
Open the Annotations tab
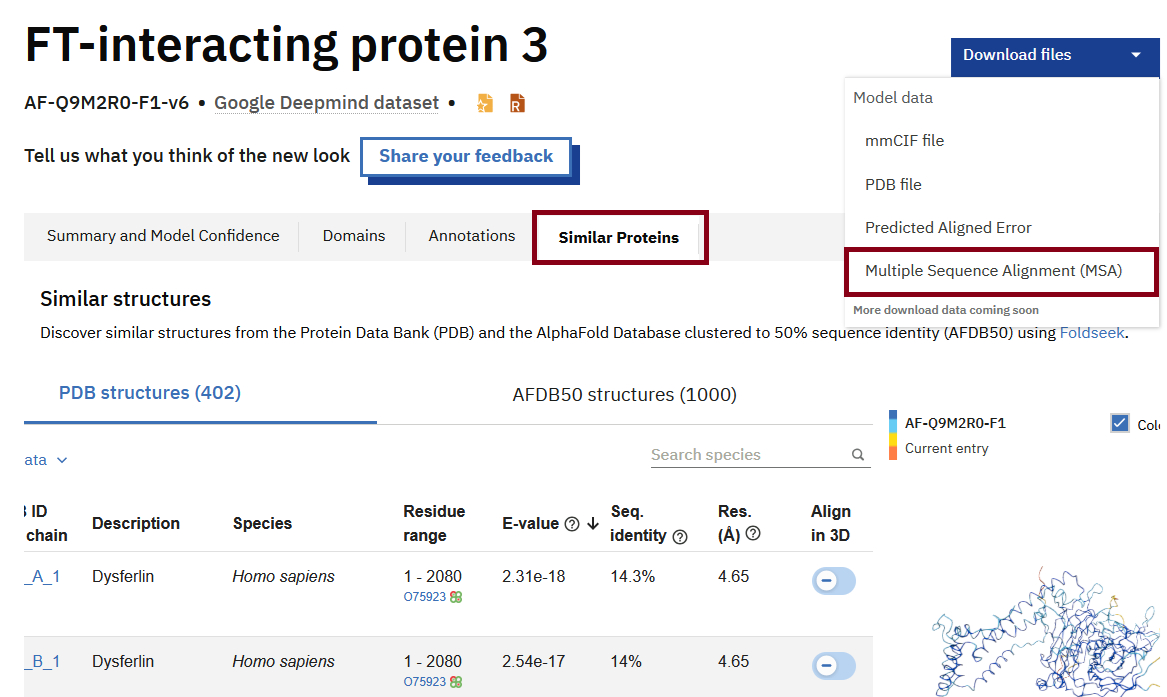(472, 236)
